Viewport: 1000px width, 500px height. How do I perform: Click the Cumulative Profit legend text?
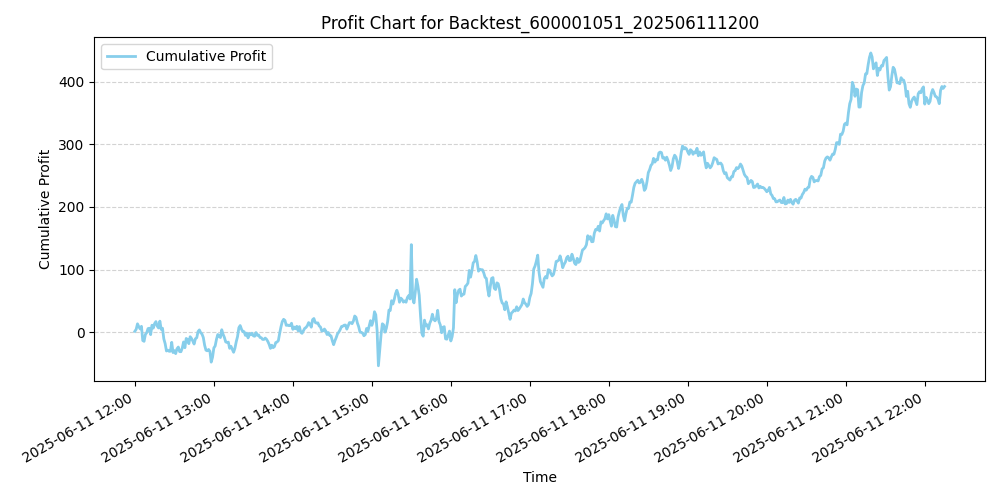click(x=205, y=57)
